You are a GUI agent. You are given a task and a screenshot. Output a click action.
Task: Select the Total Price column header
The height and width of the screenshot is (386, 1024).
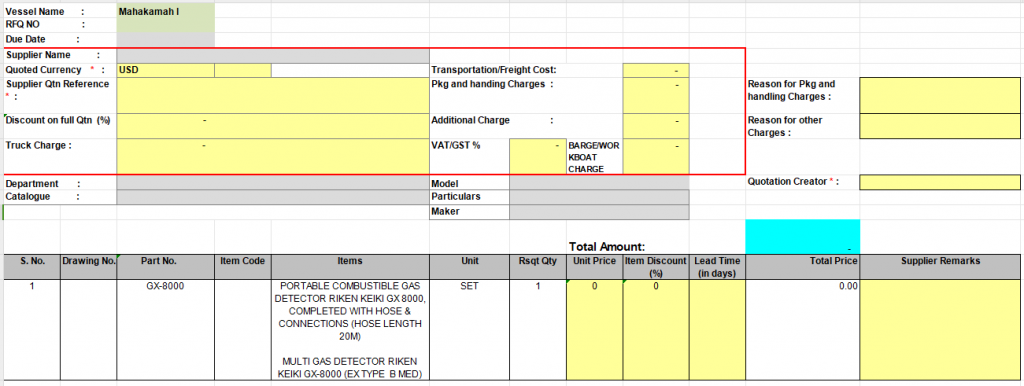(x=803, y=266)
